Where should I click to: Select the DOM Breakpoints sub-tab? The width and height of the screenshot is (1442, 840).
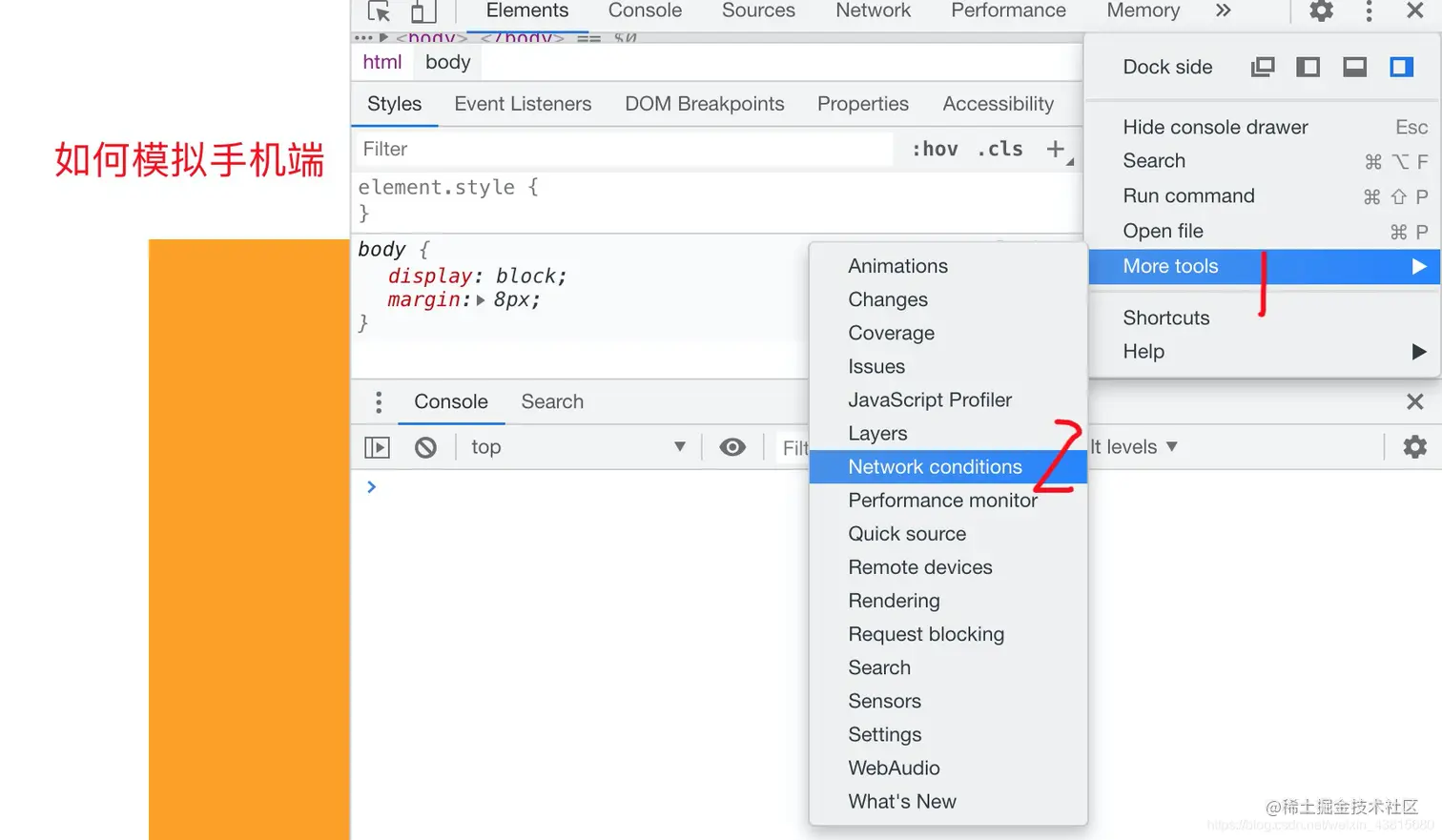point(705,104)
